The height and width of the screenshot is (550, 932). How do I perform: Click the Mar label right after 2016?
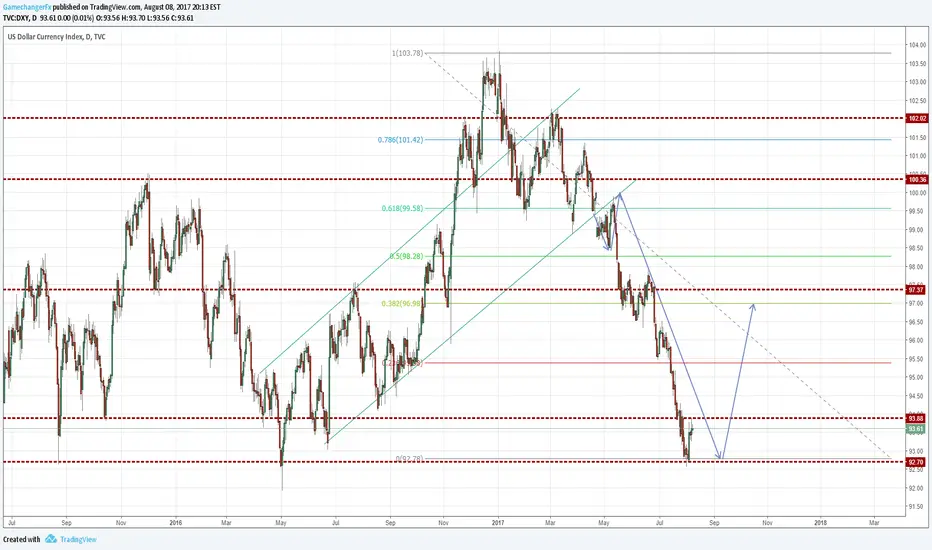click(x=226, y=523)
